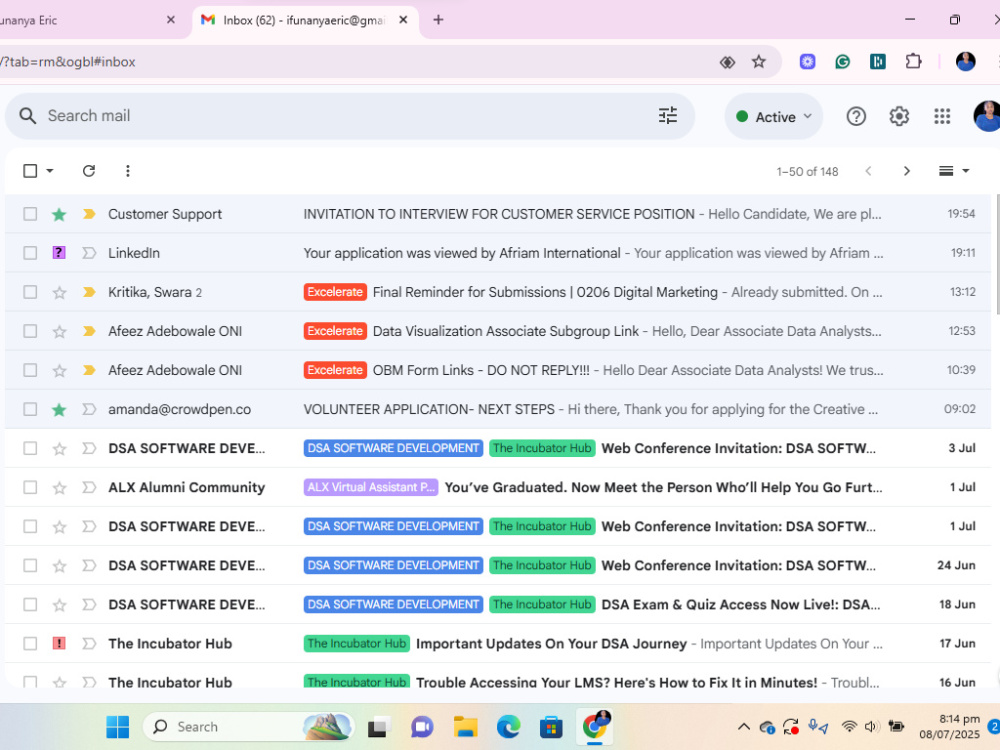Go to the next page of emails

click(x=906, y=171)
